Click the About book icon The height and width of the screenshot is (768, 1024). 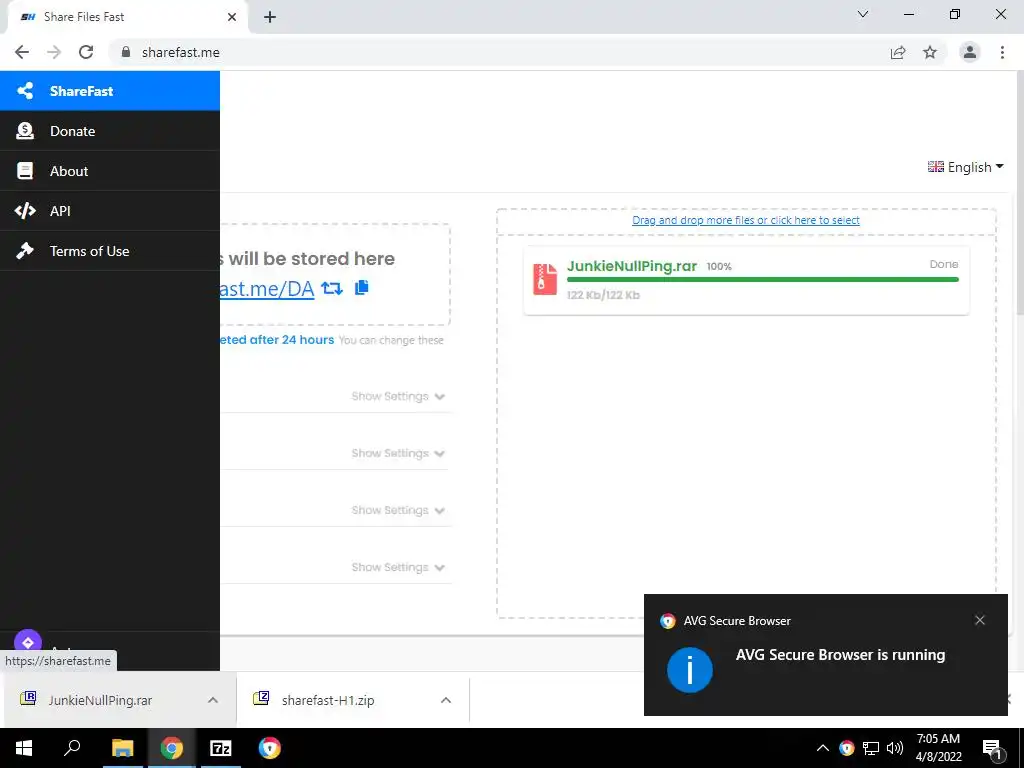[25, 171]
